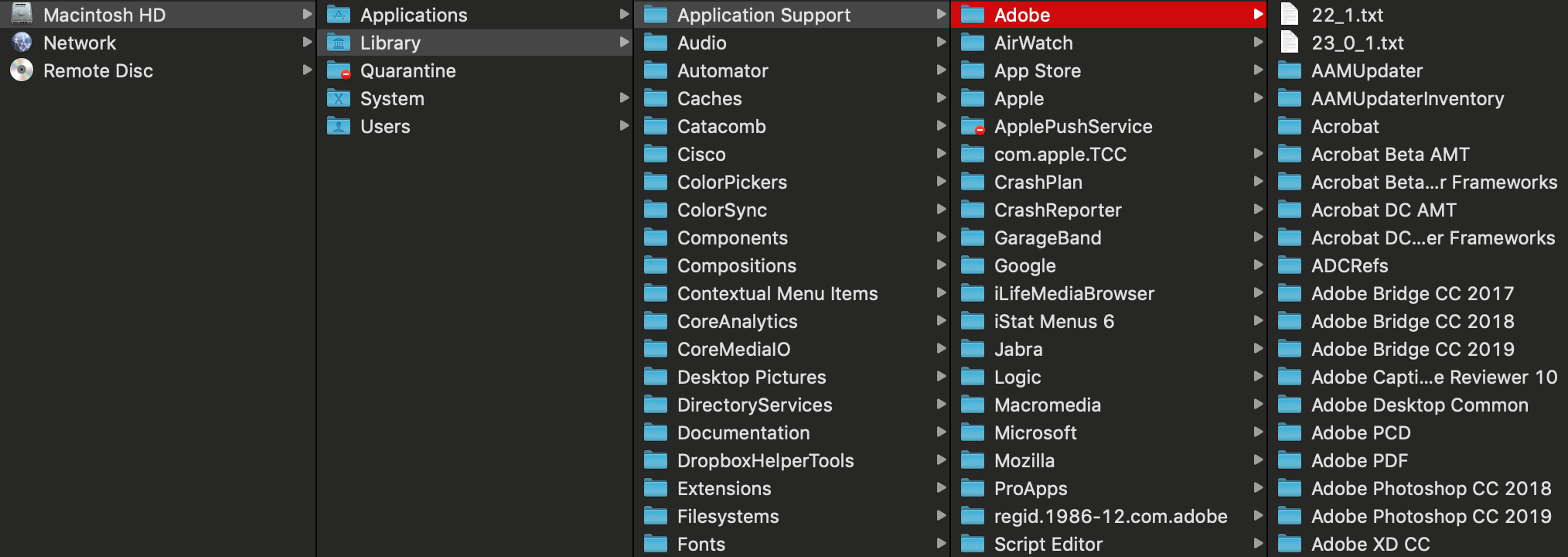Click the Adobe XD CC folder icon
This screenshot has width=1568, height=557.
pyautogui.click(x=1290, y=544)
